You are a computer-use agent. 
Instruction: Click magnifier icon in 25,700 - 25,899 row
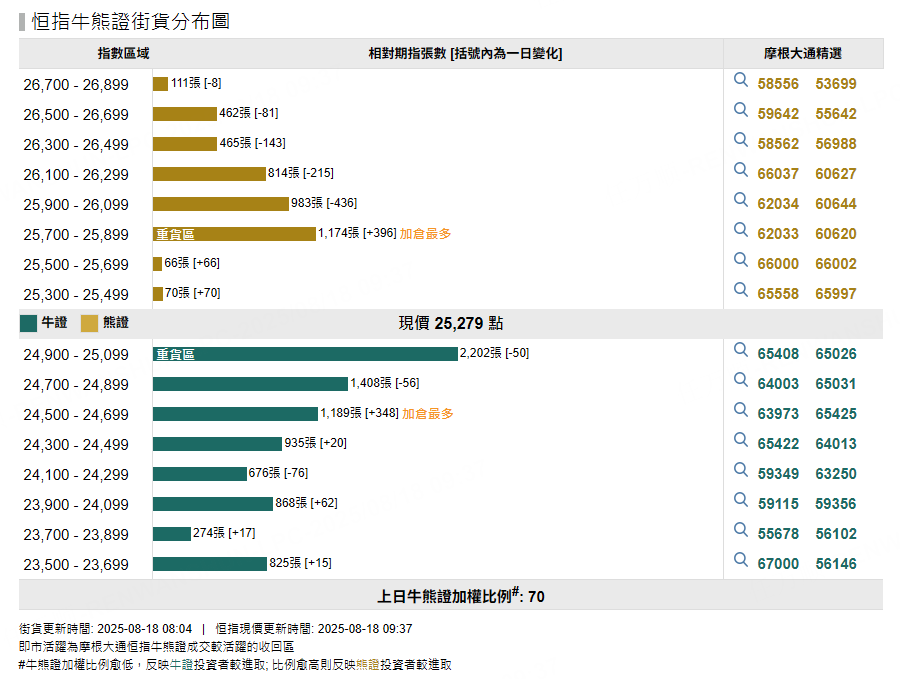[741, 230]
